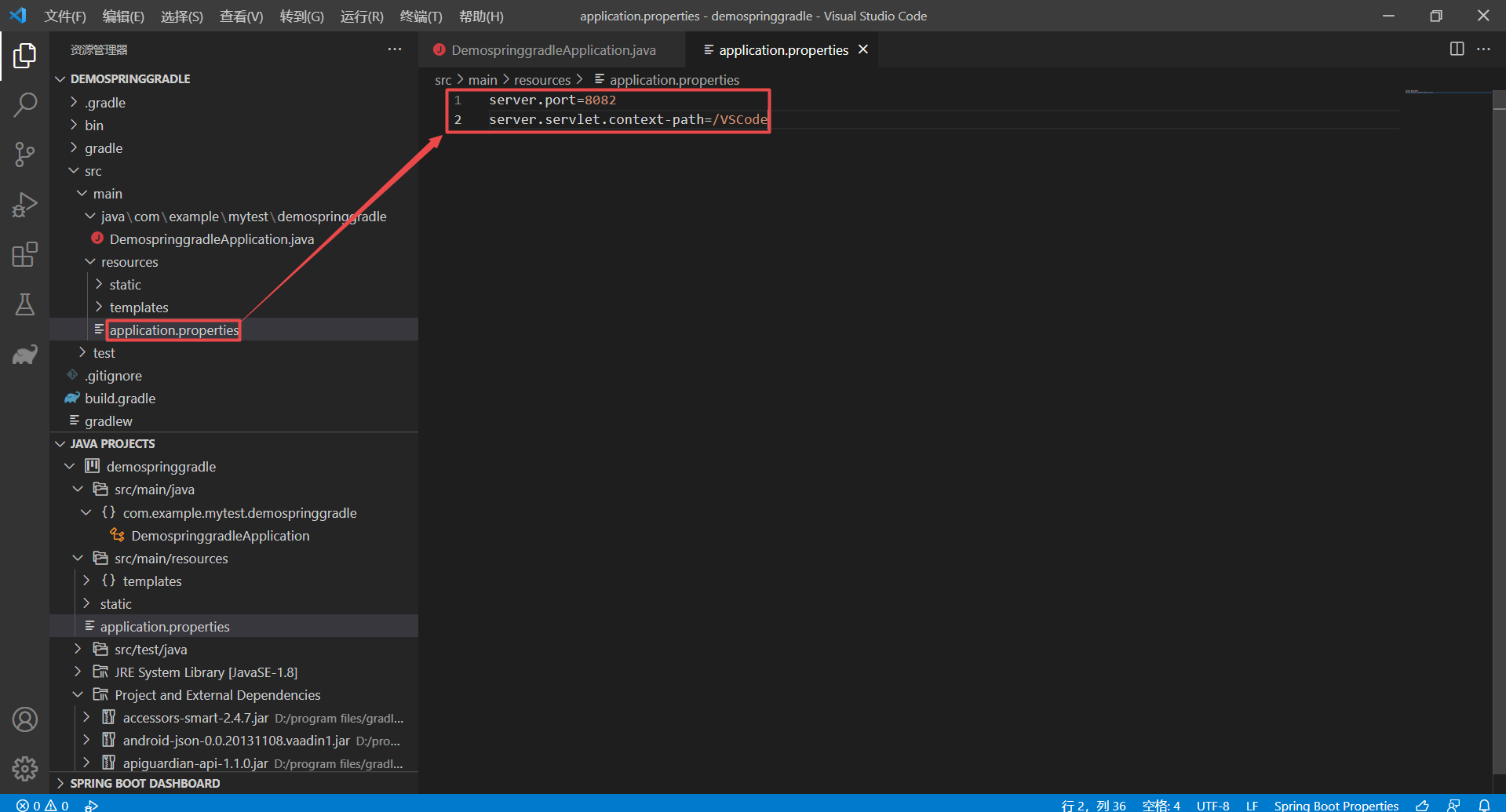Image resolution: width=1506 pixels, height=812 pixels.
Task: Switch to DemospringgradleApplication.java tab
Action: (x=552, y=49)
